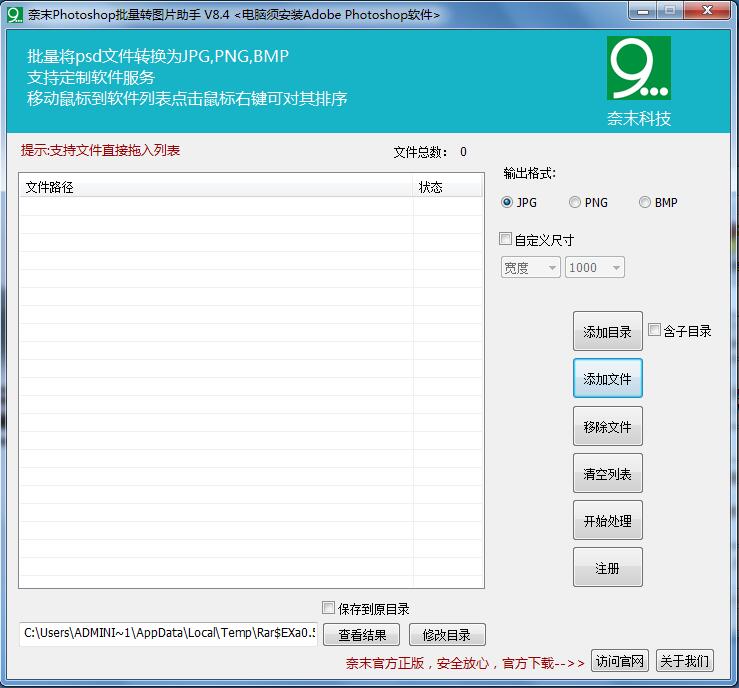The height and width of the screenshot is (688, 739).
Task: Click the 状态 column header
Action: pyautogui.click(x=447, y=187)
